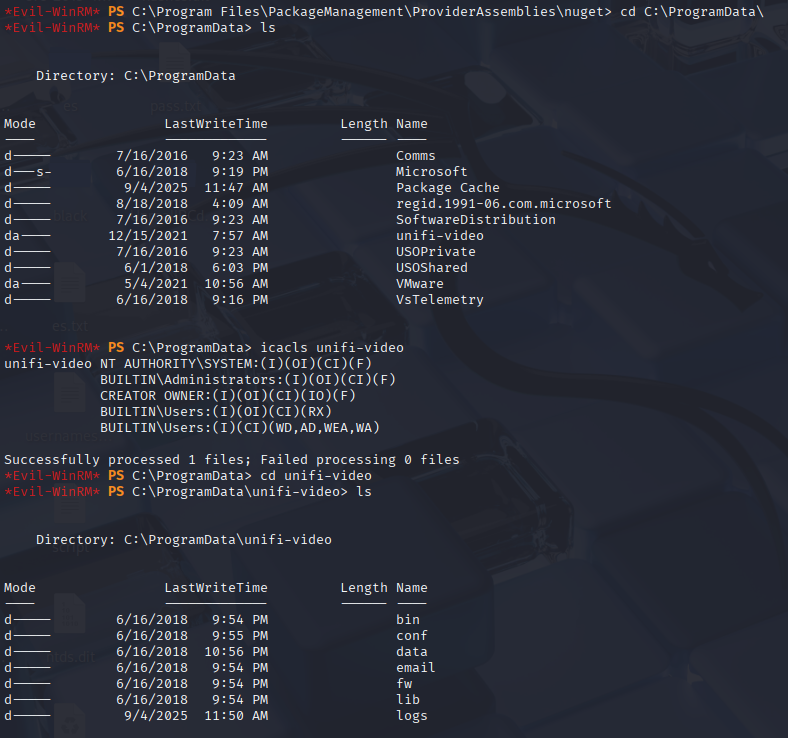Click the 'CREATOR OWNER' ACL line
The height and width of the screenshot is (738, 788).
(228, 396)
